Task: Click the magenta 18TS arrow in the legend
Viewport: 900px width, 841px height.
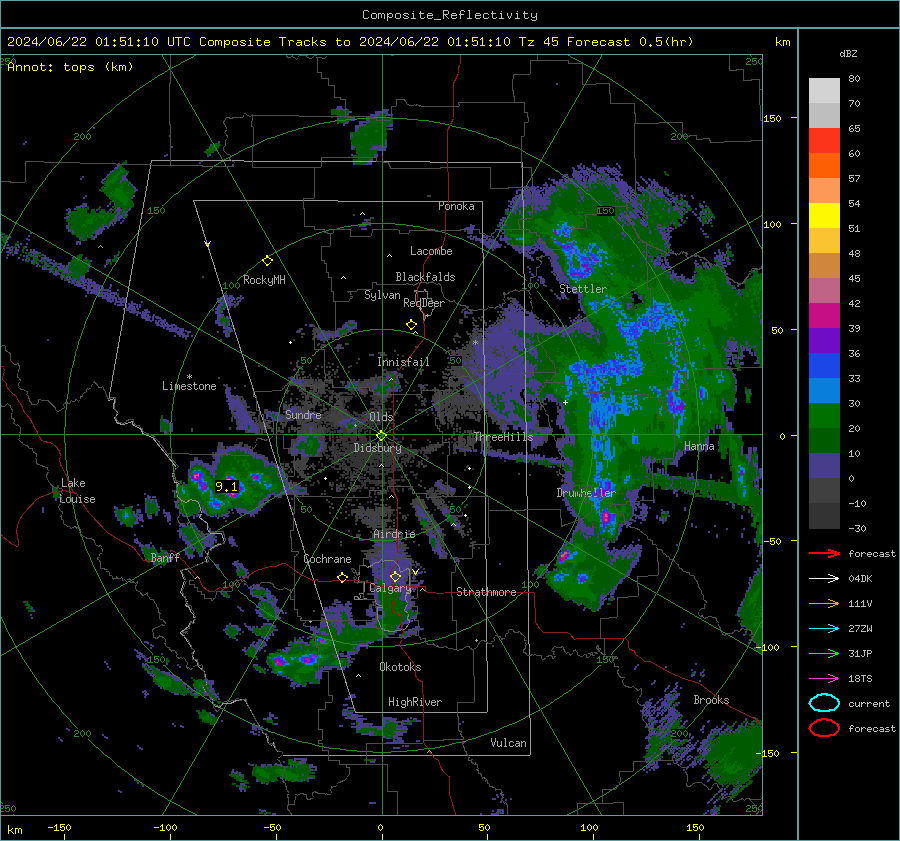Action: [824, 679]
